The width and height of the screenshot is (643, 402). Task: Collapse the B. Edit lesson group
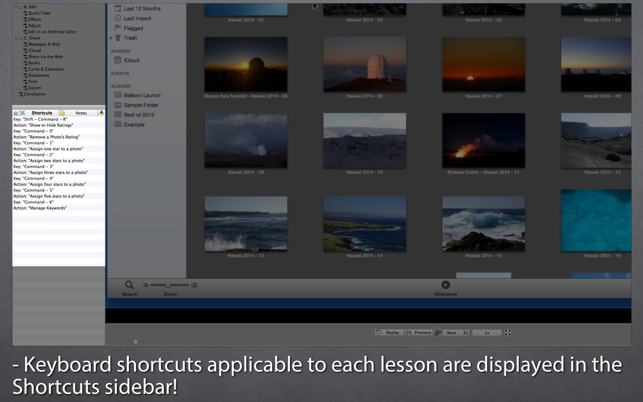point(16,7)
